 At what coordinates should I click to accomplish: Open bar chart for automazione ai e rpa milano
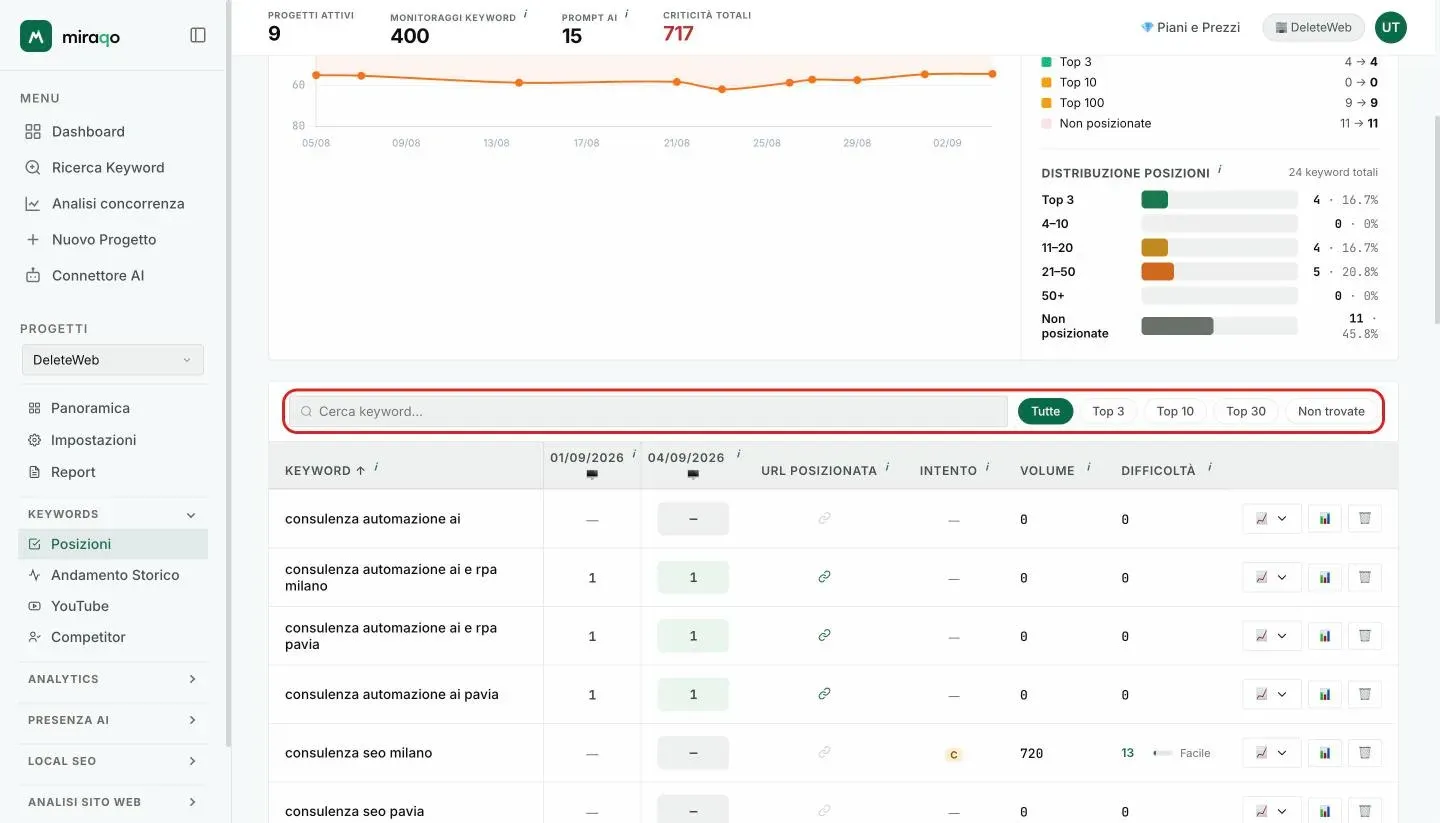click(1324, 577)
